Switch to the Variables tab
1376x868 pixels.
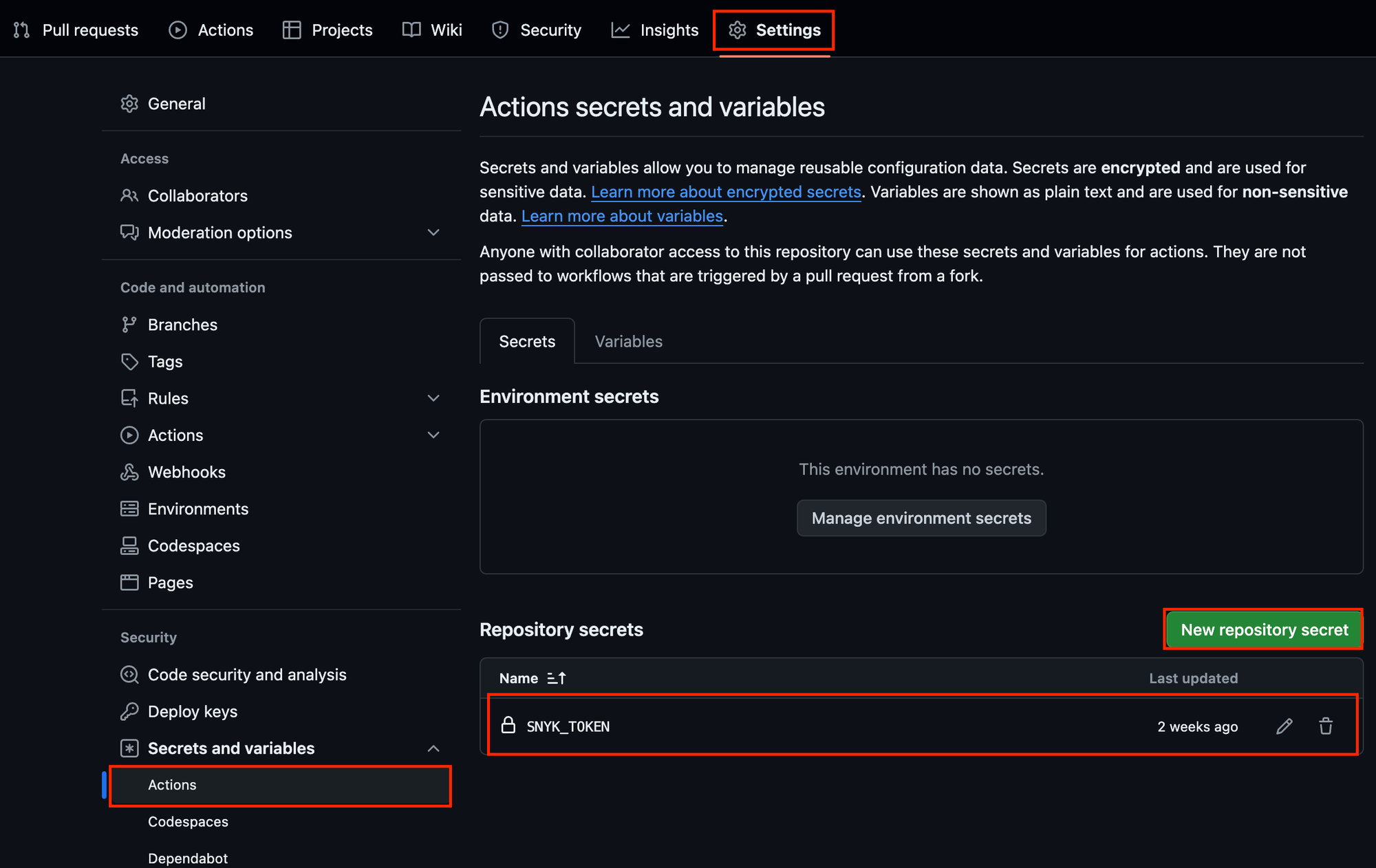(x=628, y=342)
